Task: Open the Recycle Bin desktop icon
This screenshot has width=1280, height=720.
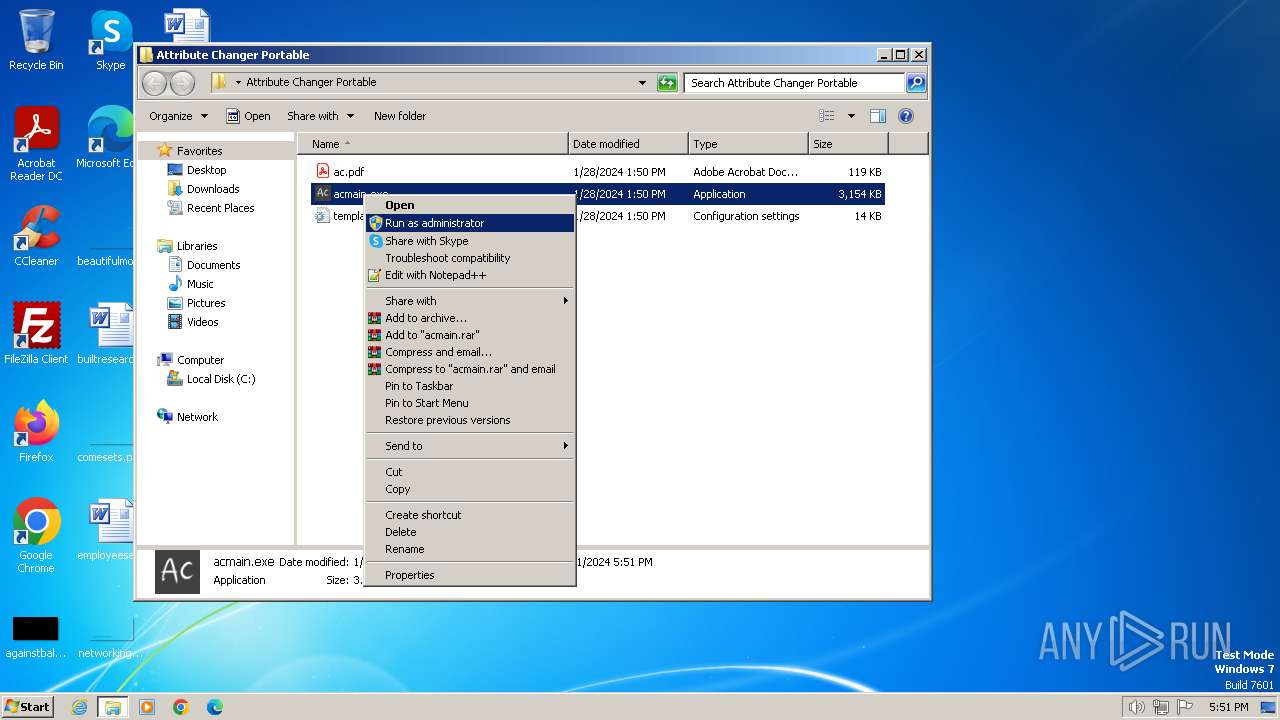Action: [x=36, y=40]
